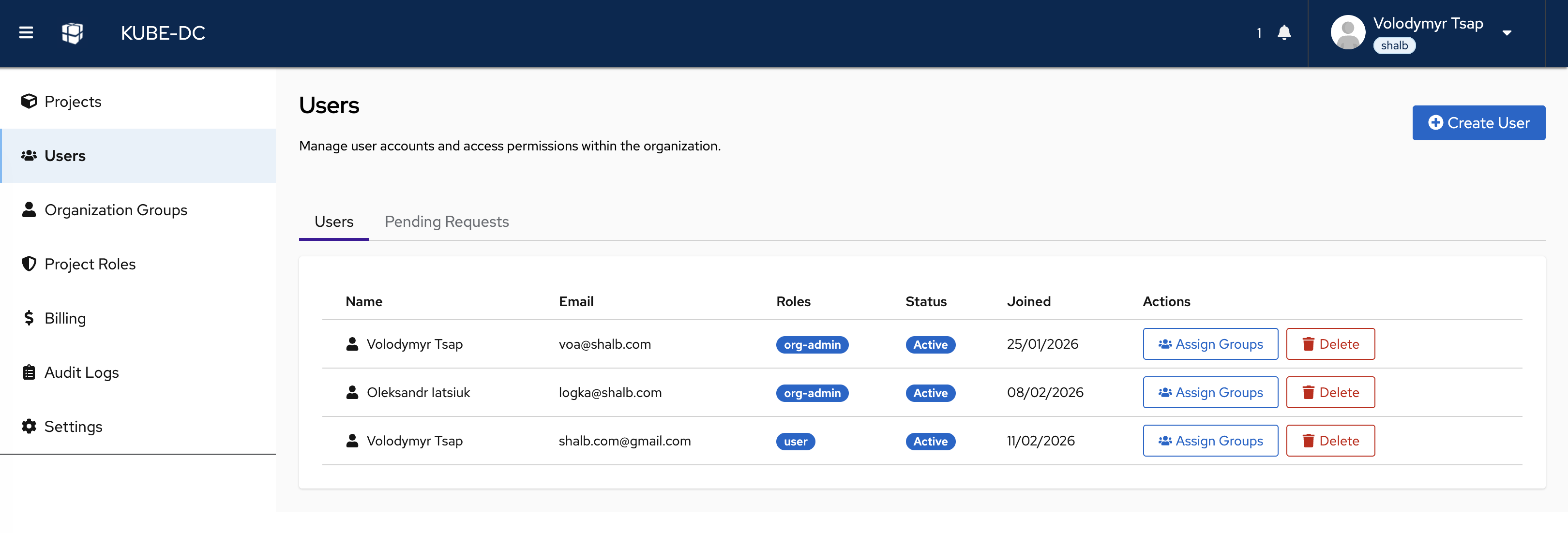Select the Project Roles shield icon
1568x533 pixels.
pos(29,264)
